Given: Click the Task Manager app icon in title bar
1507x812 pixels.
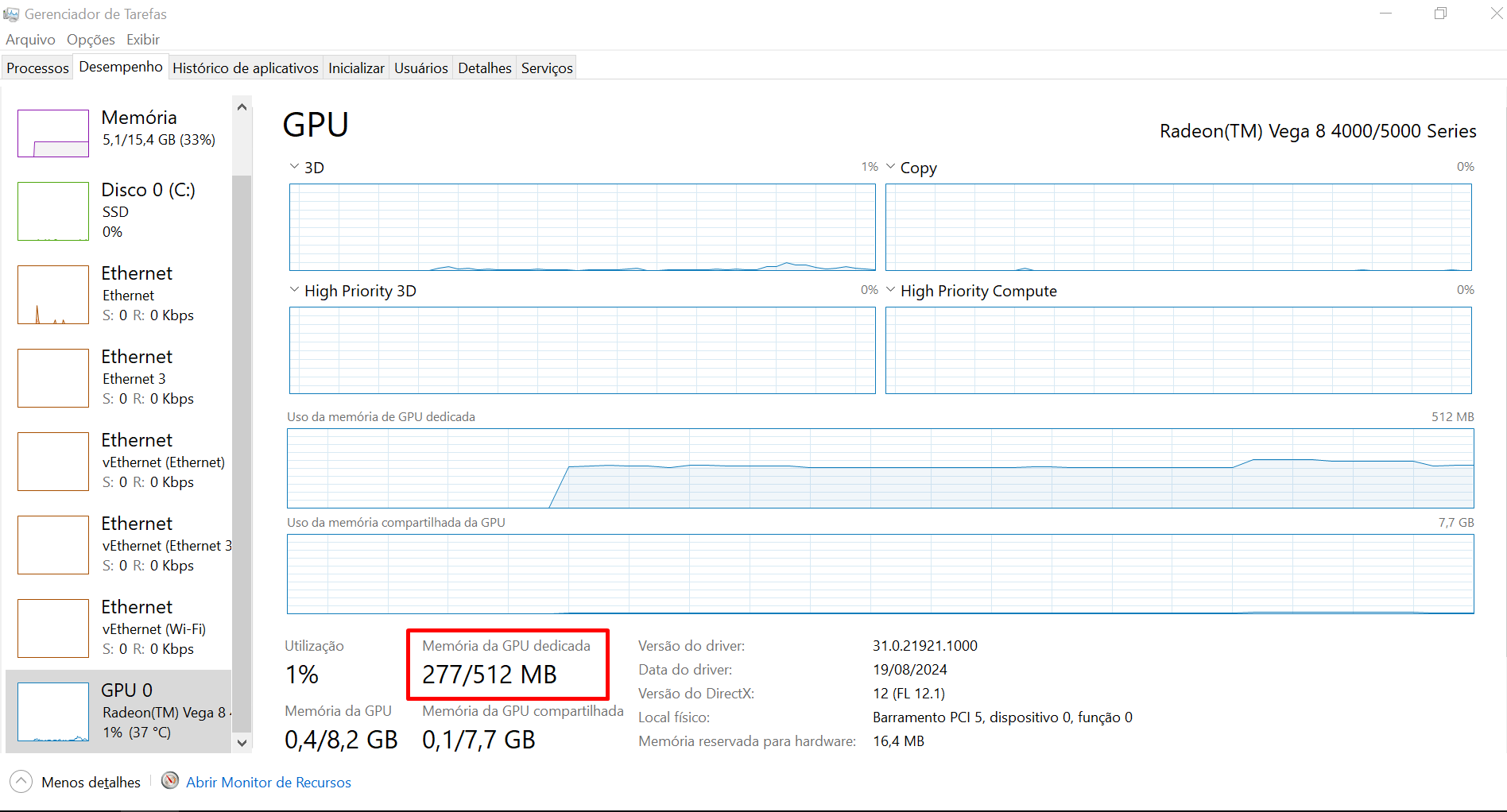Looking at the screenshot, I should [11, 14].
